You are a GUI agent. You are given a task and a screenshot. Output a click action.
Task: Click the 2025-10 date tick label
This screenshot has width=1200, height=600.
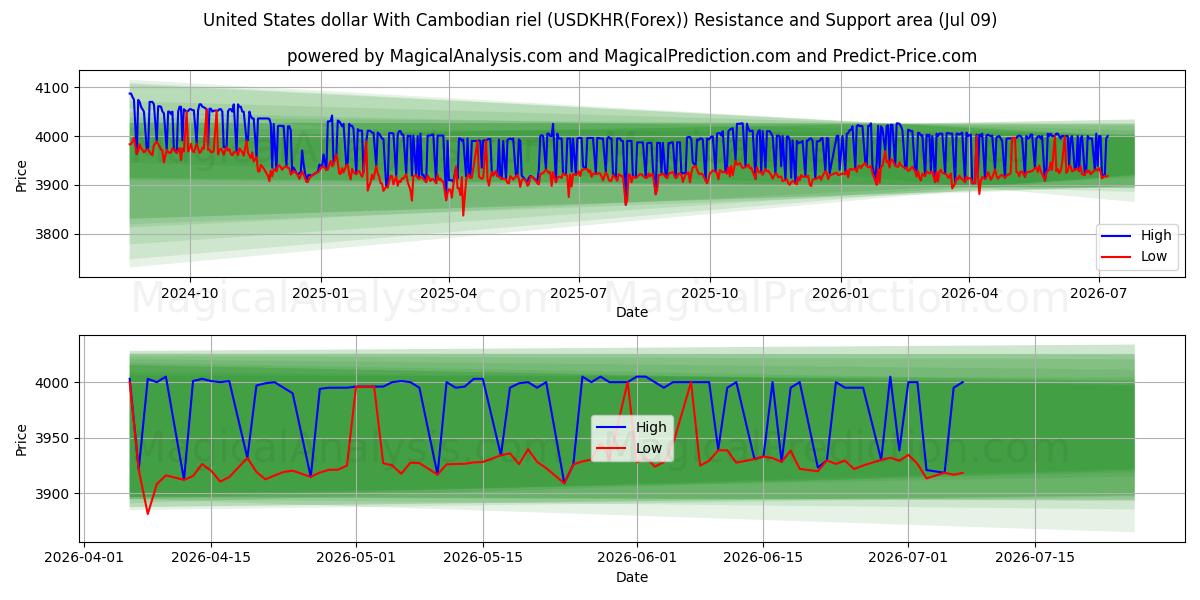coord(710,293)
